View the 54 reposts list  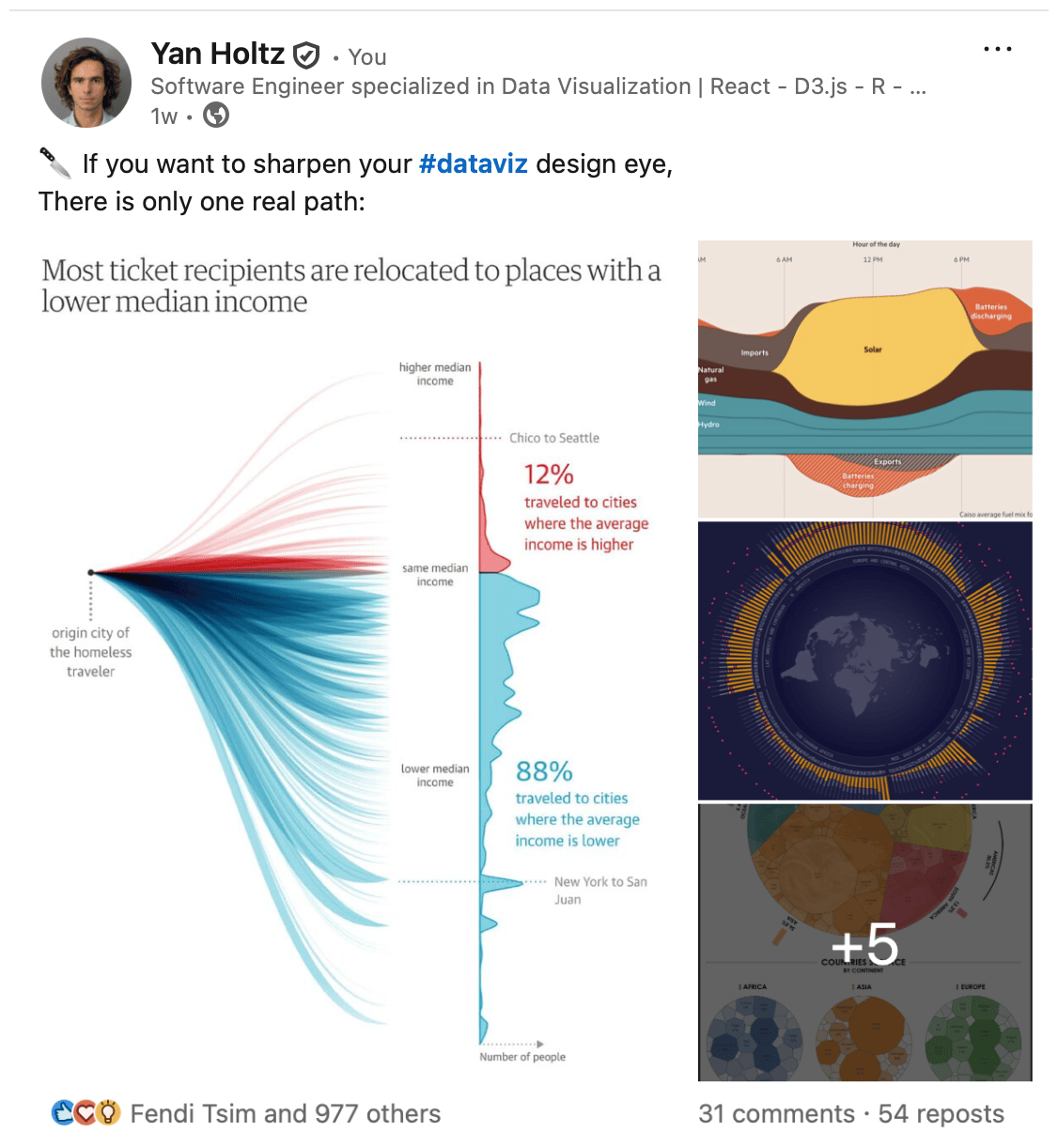pyautogui.click(x=941, y=1114)
